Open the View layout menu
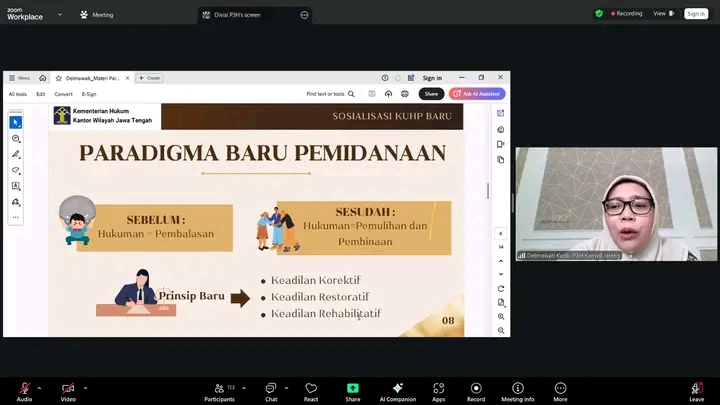The width and height of the screenshot is (720, 405). (x=662, y=13)
